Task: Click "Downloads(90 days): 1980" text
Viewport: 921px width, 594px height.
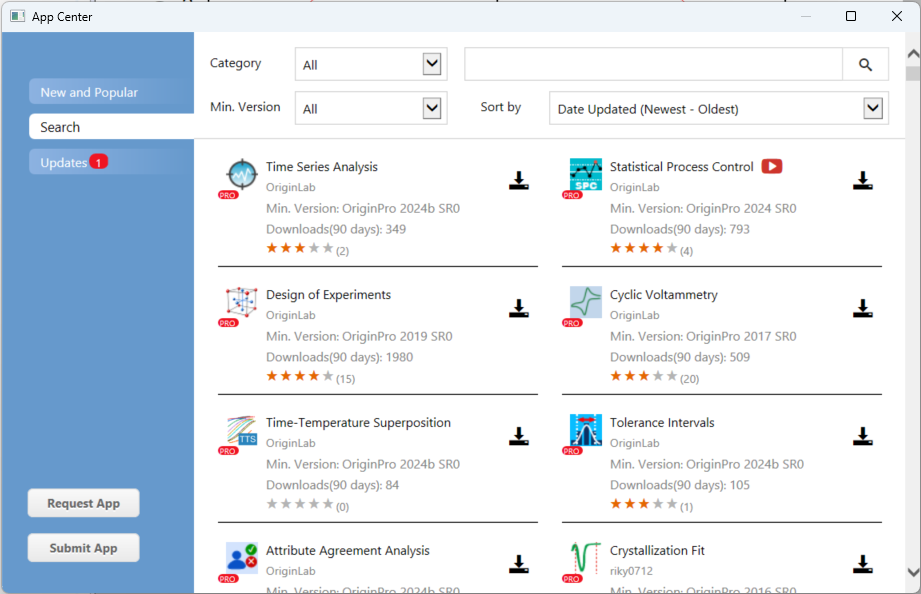Action: [x=340, y=357]
